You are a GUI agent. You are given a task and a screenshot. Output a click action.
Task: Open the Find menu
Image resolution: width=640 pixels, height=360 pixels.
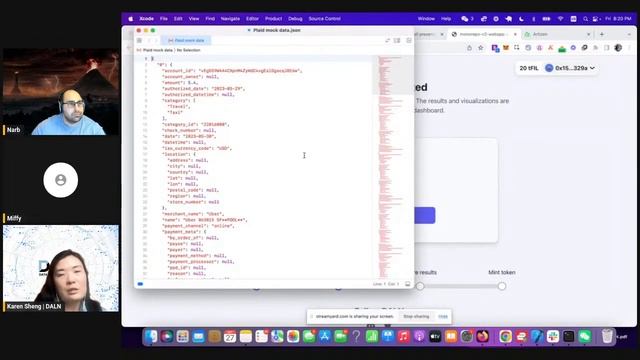point(210,19)
